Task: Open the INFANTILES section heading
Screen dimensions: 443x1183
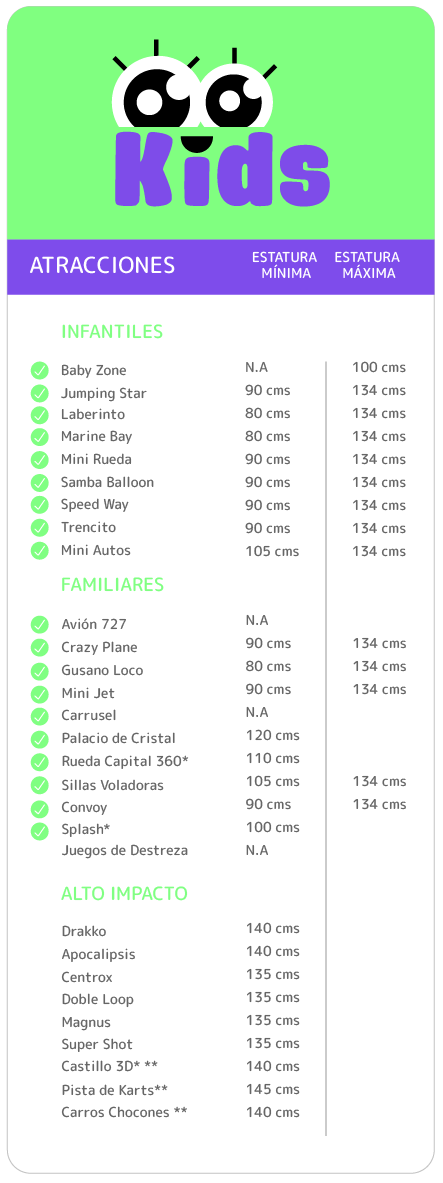Action: click(112, 332)
